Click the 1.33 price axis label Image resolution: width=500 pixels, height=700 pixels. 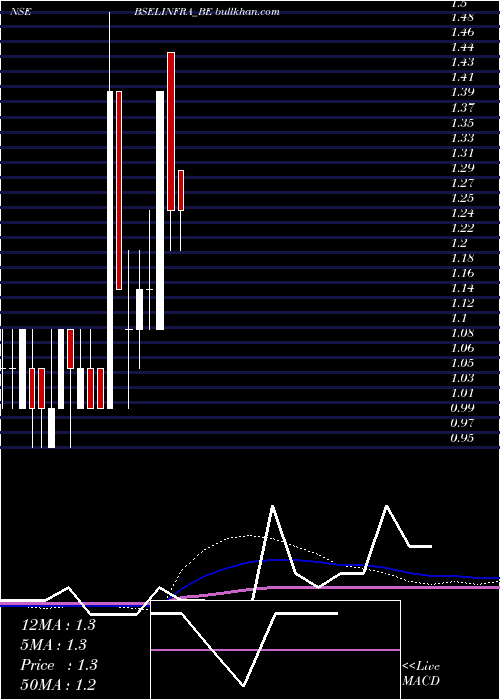[462, 138]
